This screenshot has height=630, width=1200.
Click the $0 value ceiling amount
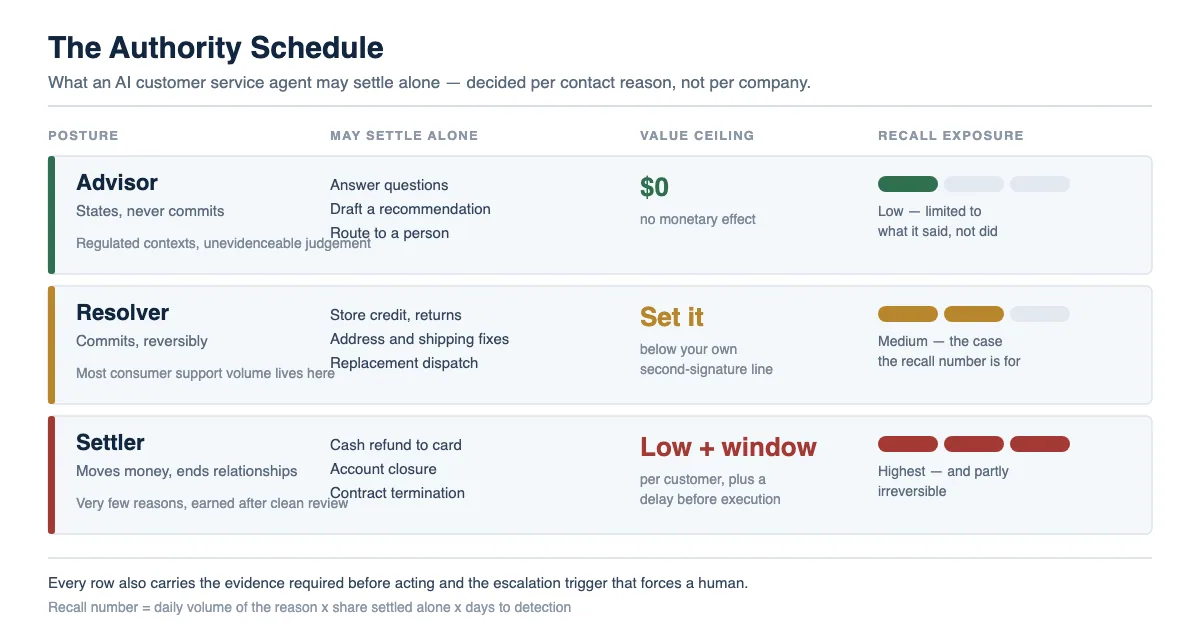(x=655, y=187)
